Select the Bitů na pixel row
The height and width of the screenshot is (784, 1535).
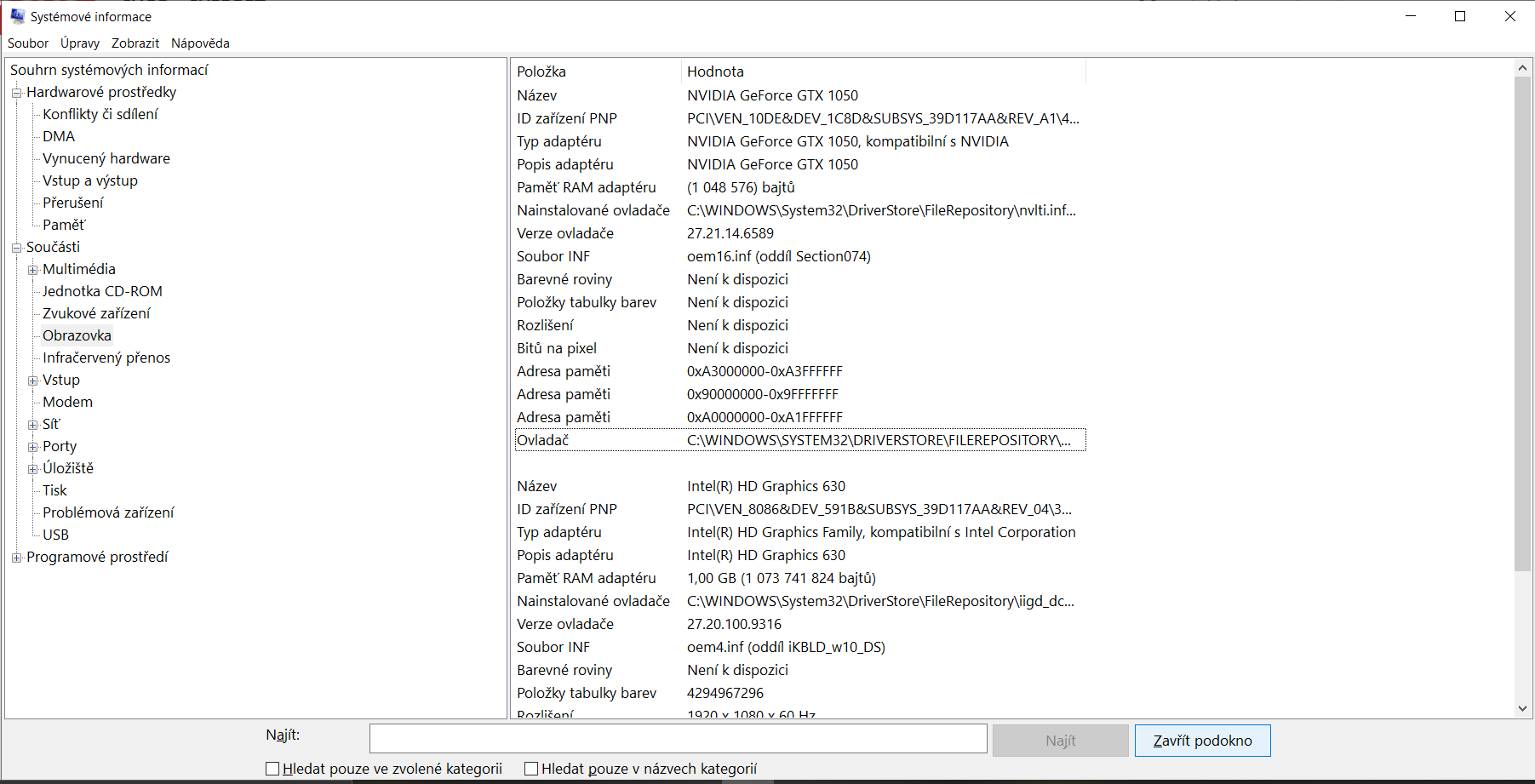[800, 348]
